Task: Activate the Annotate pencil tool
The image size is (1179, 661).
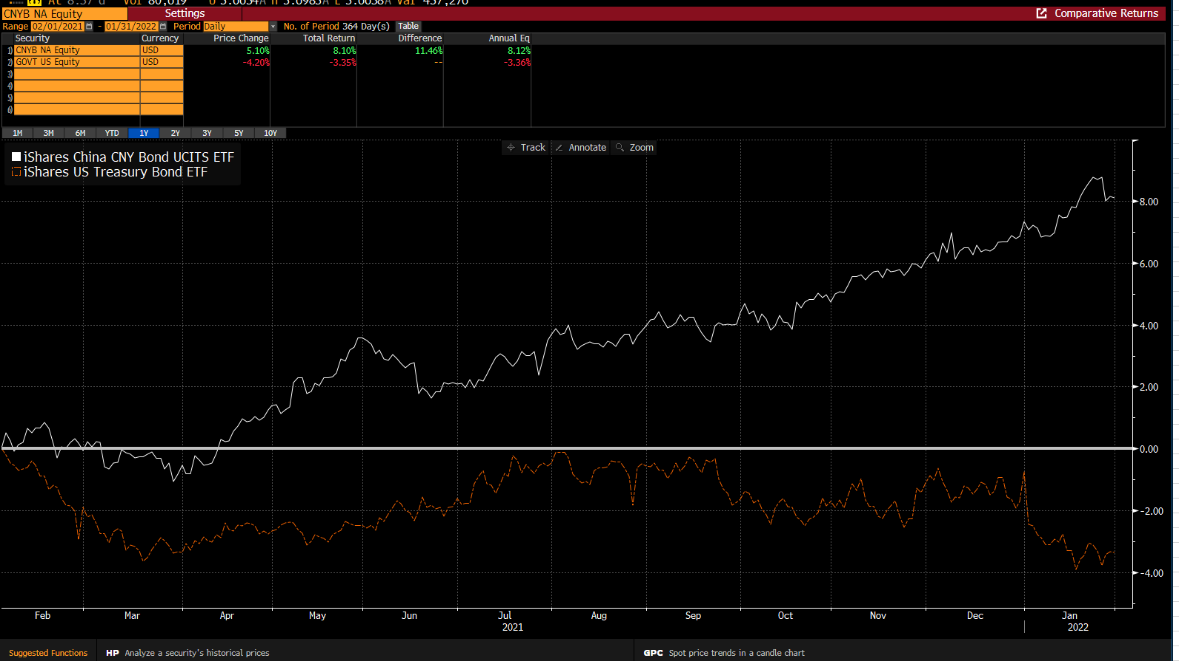Action: (580, 147)
